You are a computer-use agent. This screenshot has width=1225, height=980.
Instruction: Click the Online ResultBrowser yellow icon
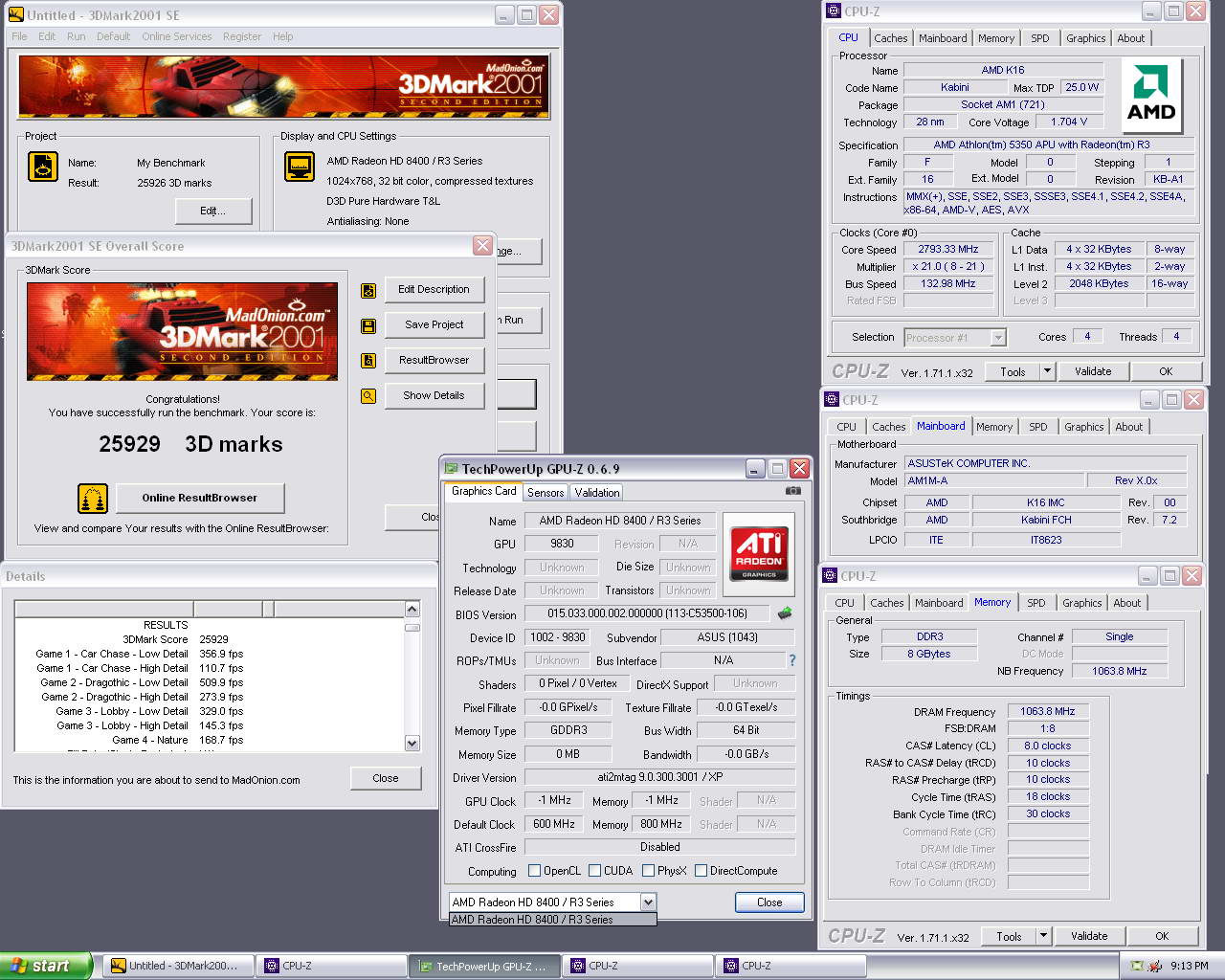(93, 499)
